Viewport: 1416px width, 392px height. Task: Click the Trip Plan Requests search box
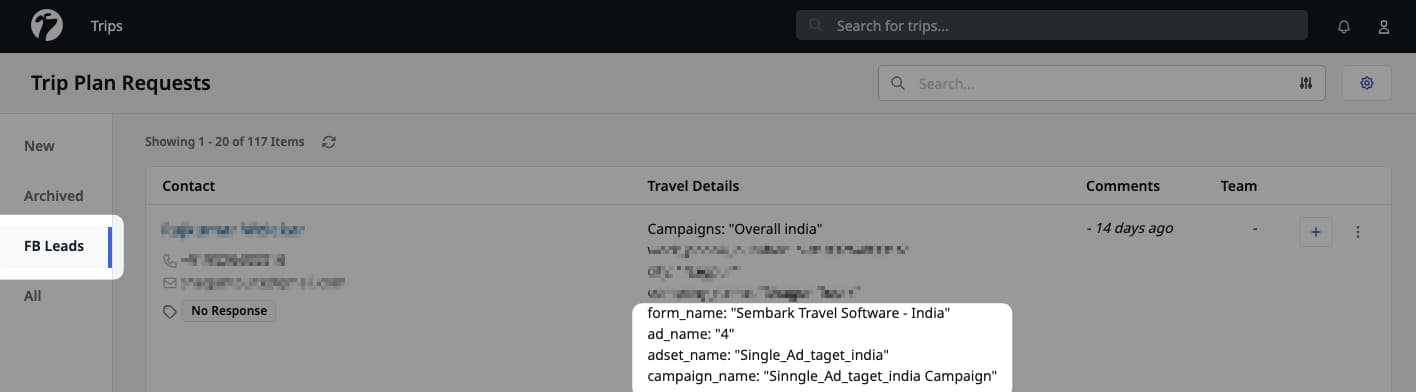[x=1101, y=83]
